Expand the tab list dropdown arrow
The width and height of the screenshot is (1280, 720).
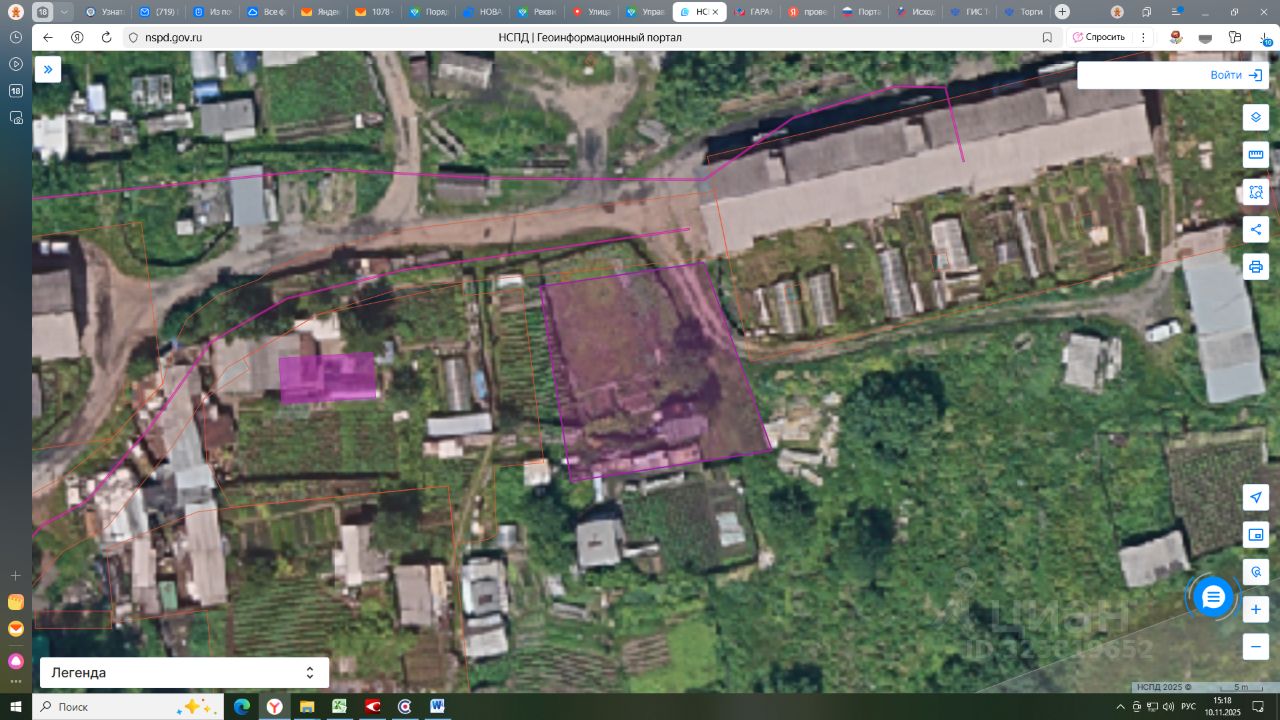pos(65,12)
